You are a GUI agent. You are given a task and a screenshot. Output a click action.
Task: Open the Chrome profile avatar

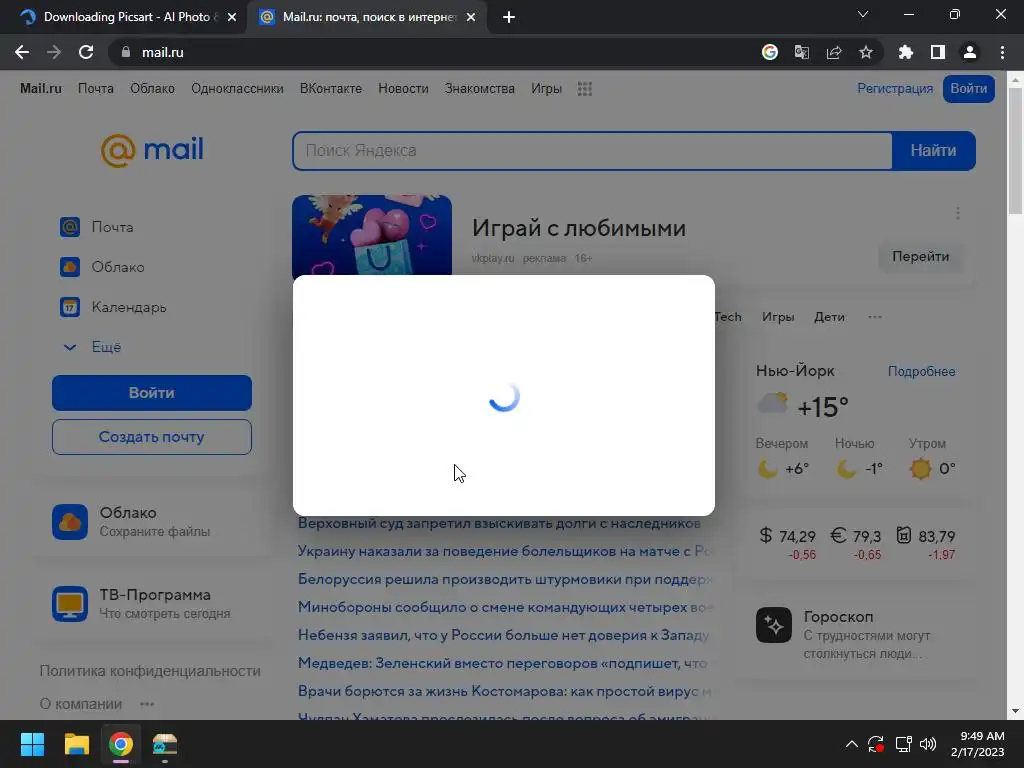point(970,52)
